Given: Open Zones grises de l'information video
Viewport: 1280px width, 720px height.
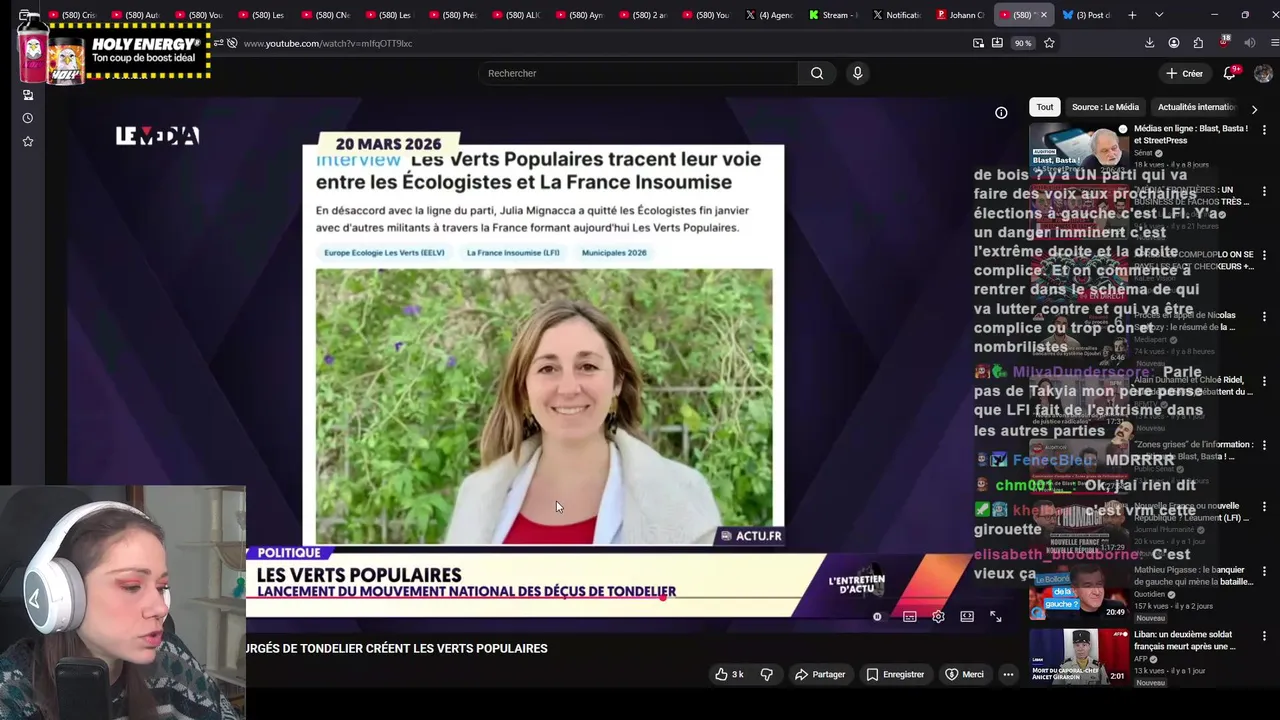Looking at the screenshot, I should [1194, 450].
